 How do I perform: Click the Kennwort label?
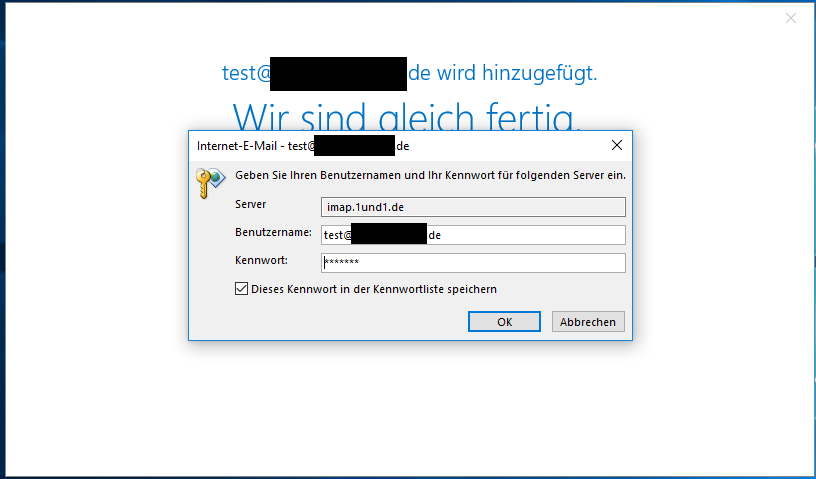tap(261, 260)
